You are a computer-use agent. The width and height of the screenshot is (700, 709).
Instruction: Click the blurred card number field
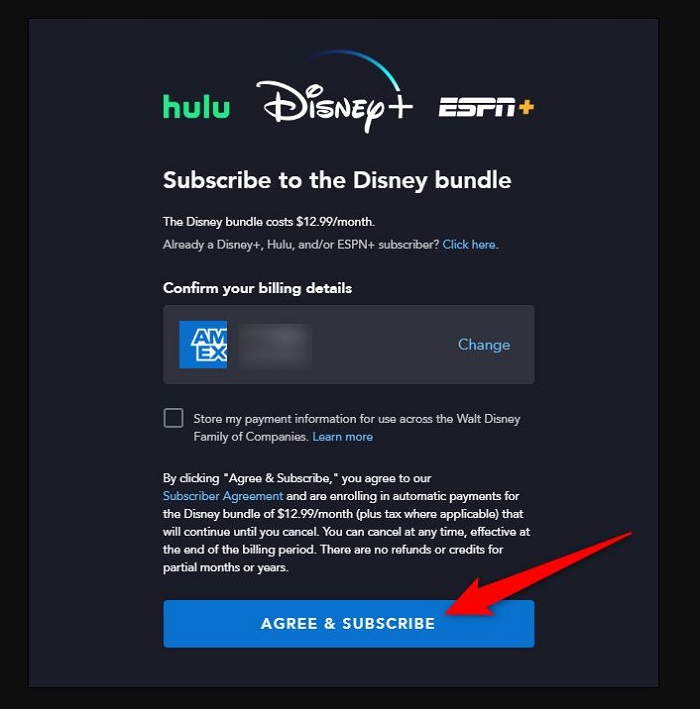pyautogui.click(x=275, y=345)
